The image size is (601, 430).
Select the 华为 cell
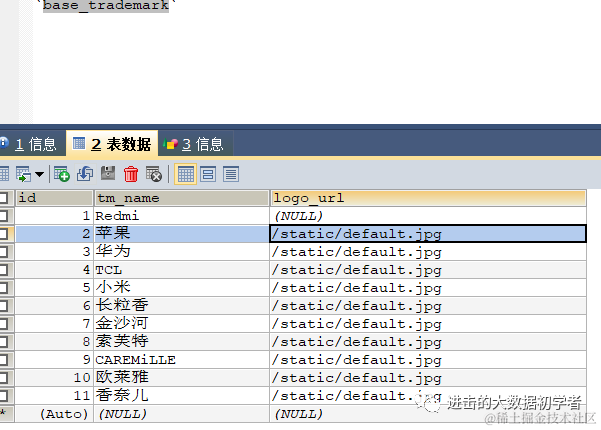182,252
